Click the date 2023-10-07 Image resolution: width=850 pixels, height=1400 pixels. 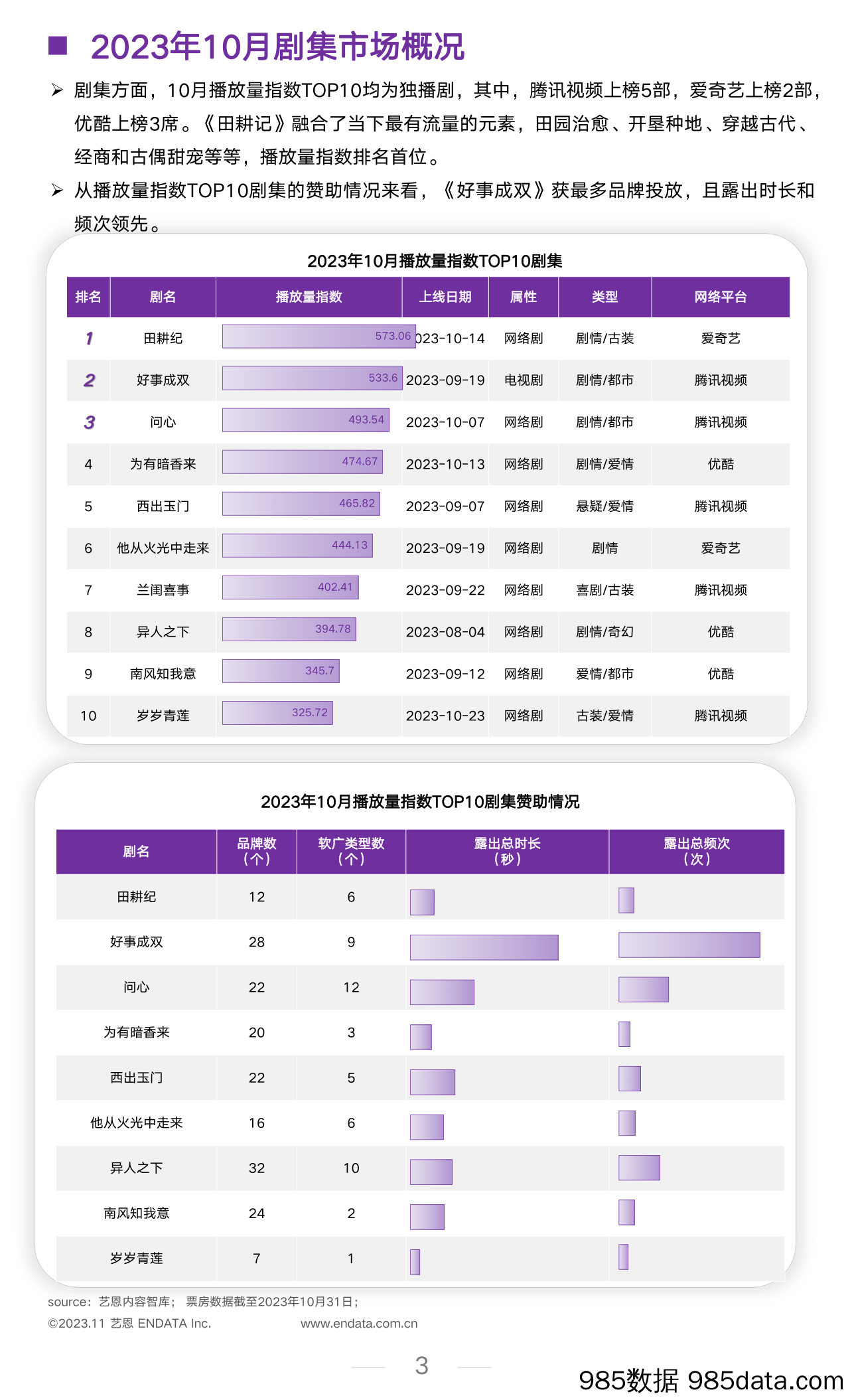point(445,422)
